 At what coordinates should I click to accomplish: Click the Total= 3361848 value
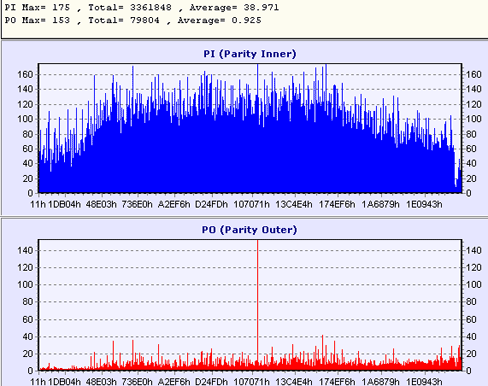(130, 7)
